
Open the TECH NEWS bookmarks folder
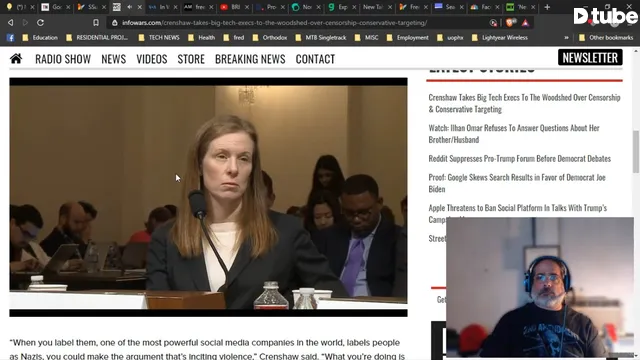159,38
